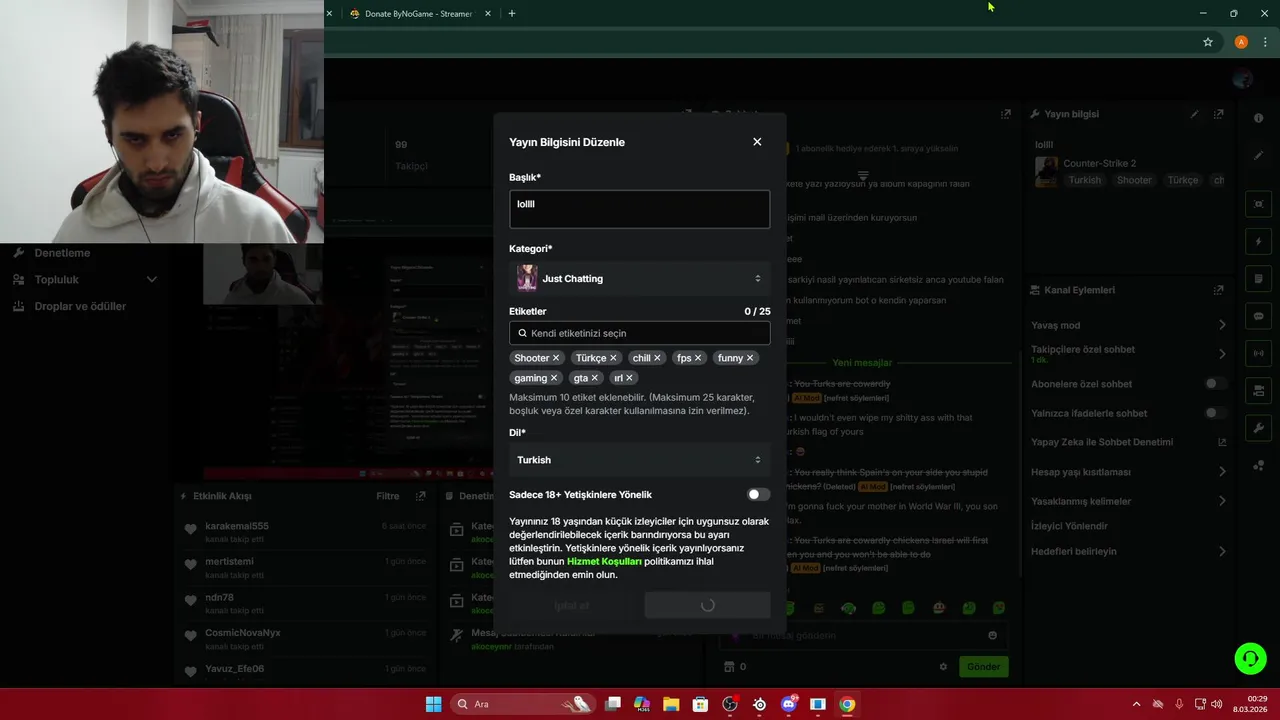The height and width of the screenshot is (720, 1280).
Task: Show hidden system tray icons
Action: pyautogui.click(x=1136, y=704)
